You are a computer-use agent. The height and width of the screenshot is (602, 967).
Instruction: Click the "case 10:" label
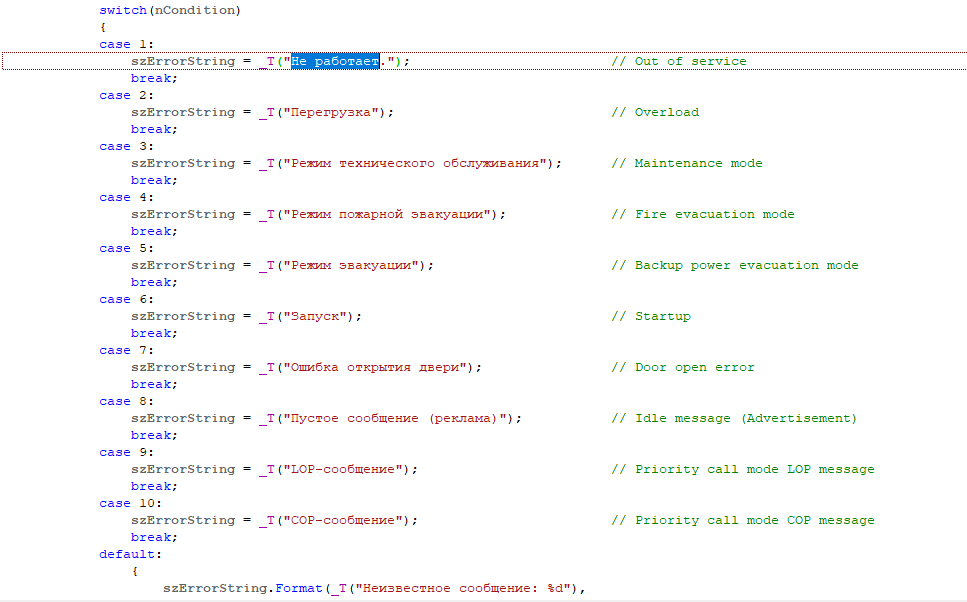click(x=132, y=504)
